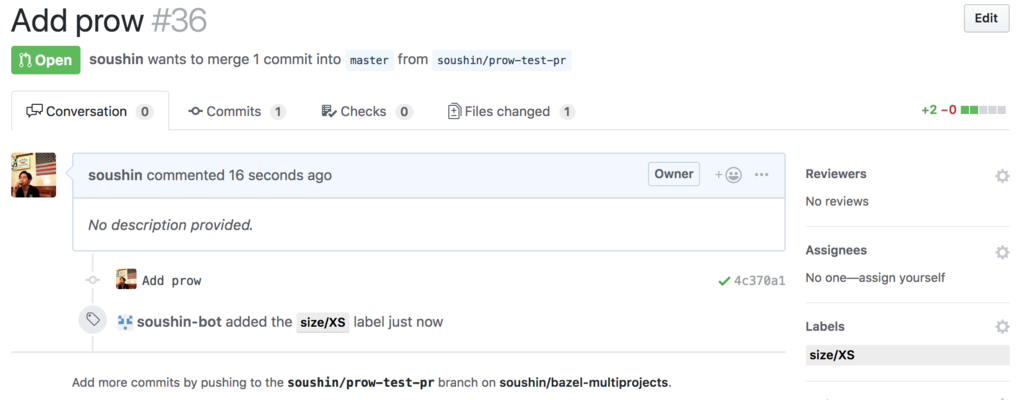Add a reaction with the smiley icon
This screenshot has height=400, width=1024.
click(x=728, y=175)
